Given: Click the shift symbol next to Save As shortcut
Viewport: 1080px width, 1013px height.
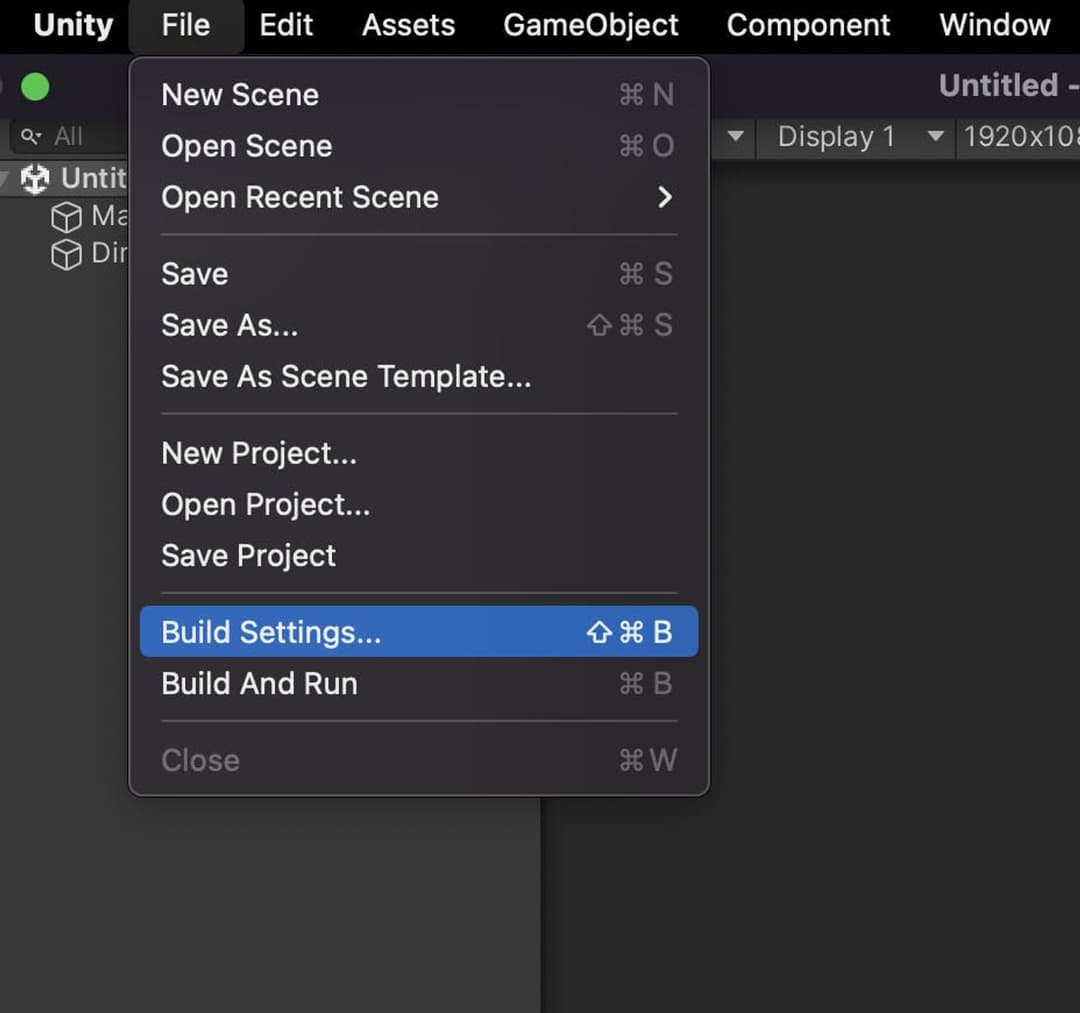Looking at the screenshot, I should 600,325.
